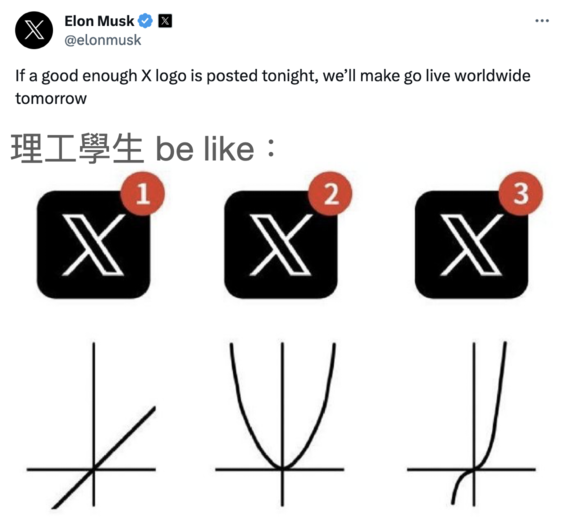This screenshot has width=566, height=521.
Task: Click the vertex of the parabola
Action: pos(282,469)
